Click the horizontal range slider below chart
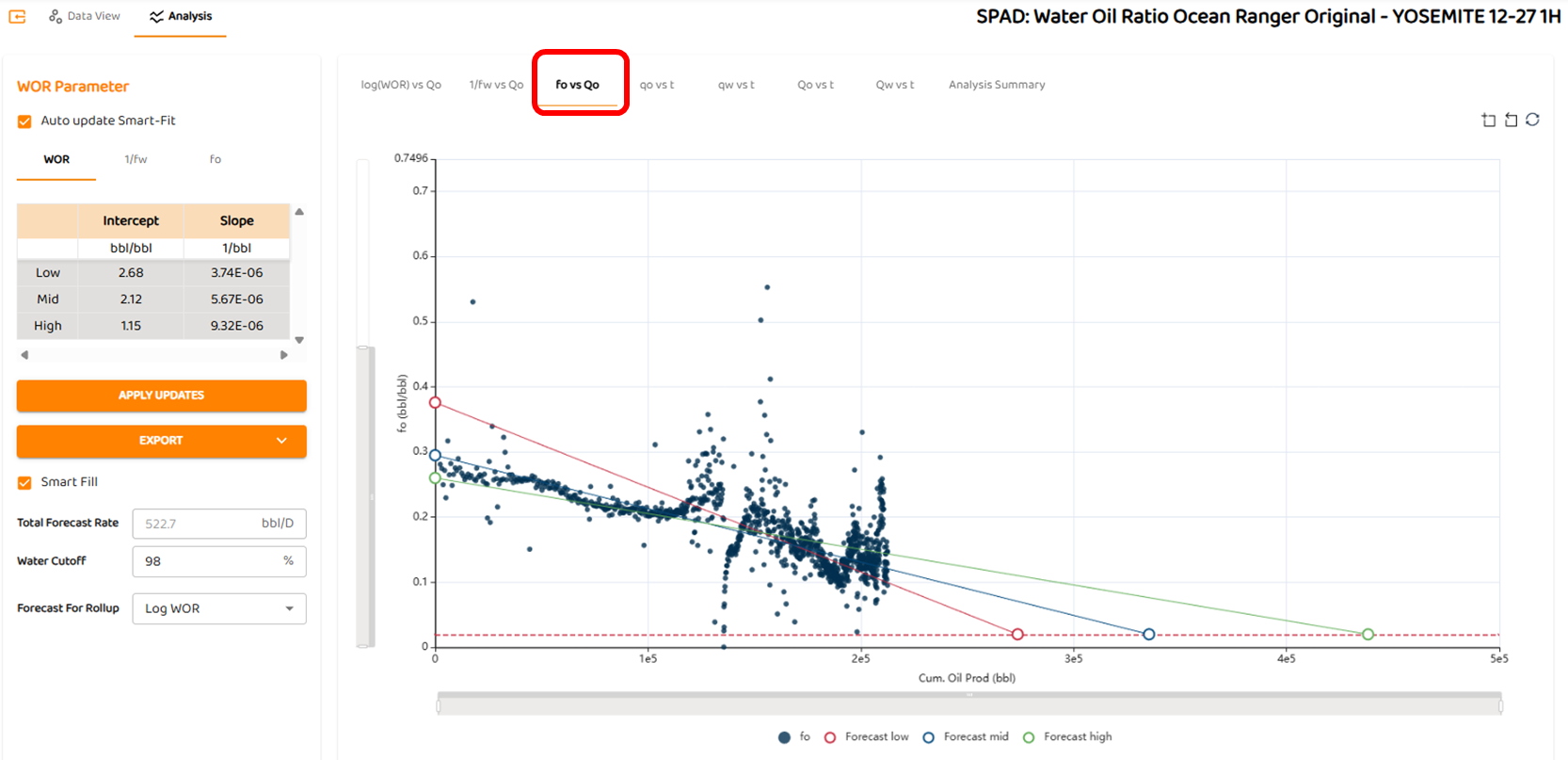Viewport: 1568px width, 760px height. click(968, 705)
